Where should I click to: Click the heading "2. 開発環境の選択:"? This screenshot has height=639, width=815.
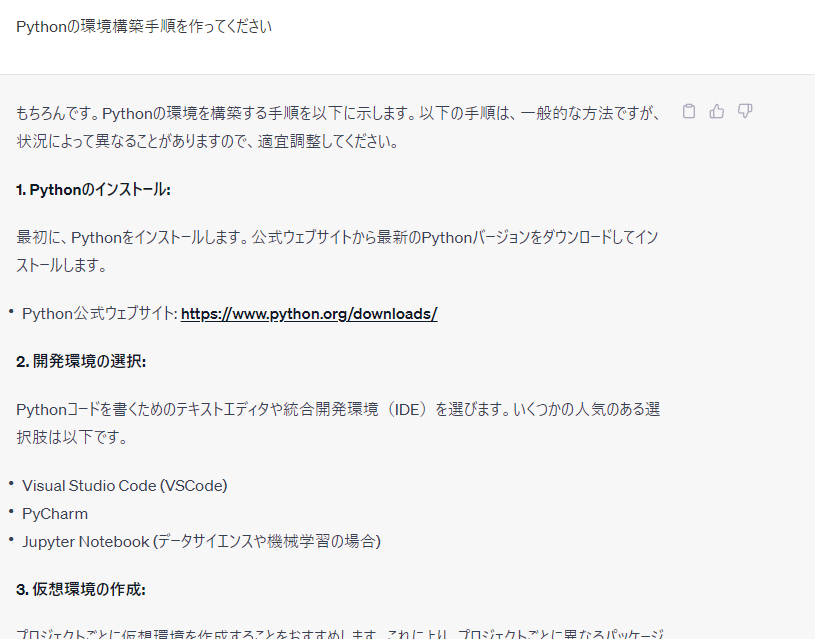[81, 362]
